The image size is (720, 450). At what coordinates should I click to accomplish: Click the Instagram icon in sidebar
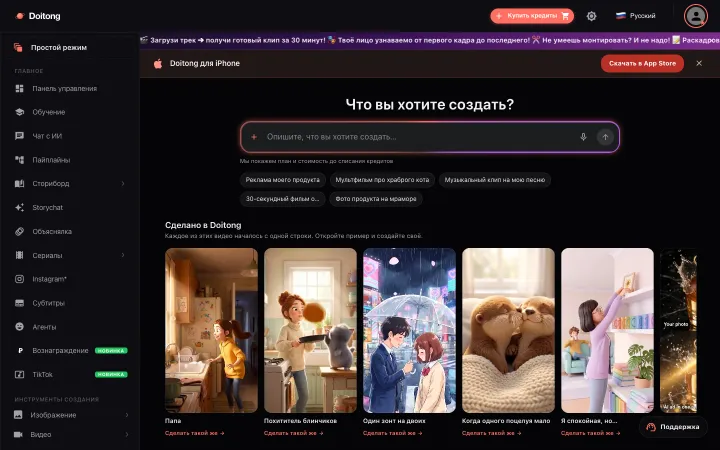19,279
